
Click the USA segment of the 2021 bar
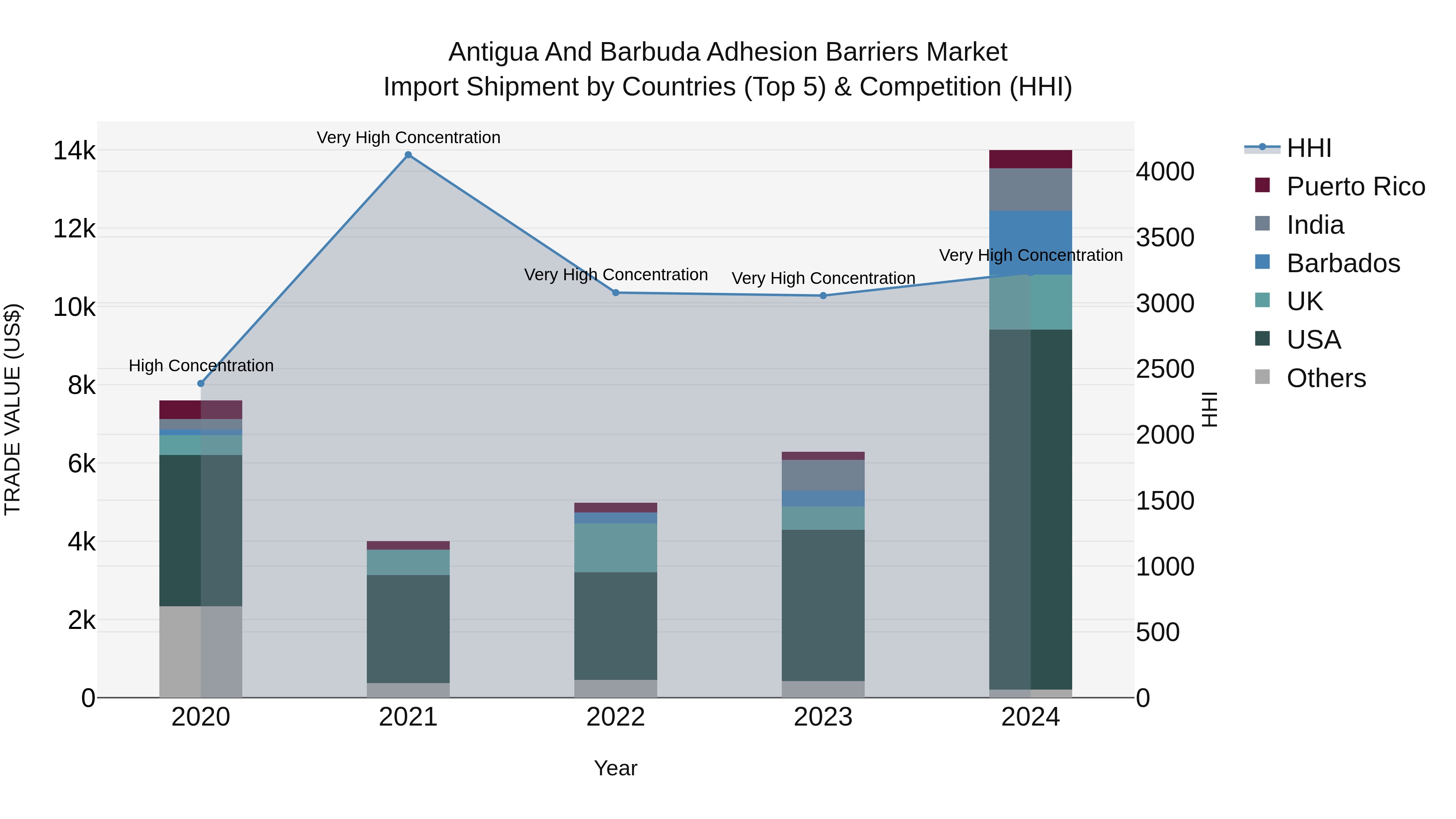408,629
